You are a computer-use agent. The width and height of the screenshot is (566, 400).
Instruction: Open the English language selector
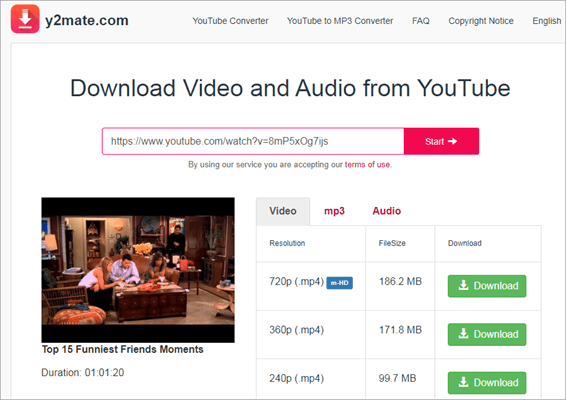(547, 21)
